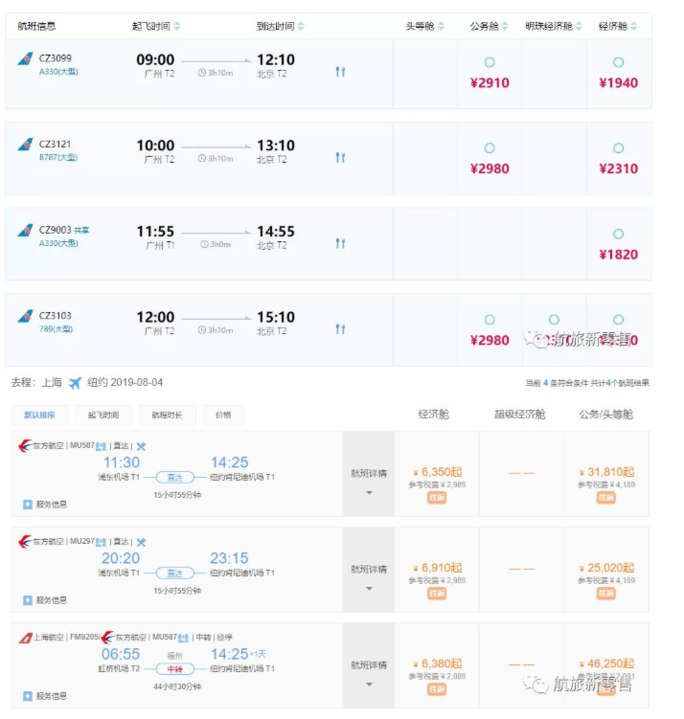Expand flight details for the 20:20 MU297 flight

click(368, 576)
